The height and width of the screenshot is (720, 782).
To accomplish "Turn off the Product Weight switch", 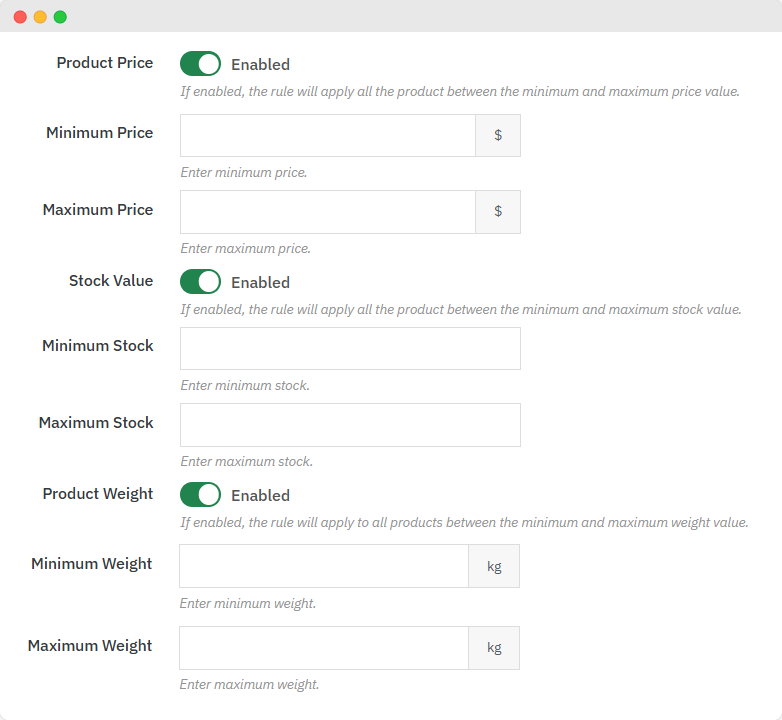I will 200,495.
